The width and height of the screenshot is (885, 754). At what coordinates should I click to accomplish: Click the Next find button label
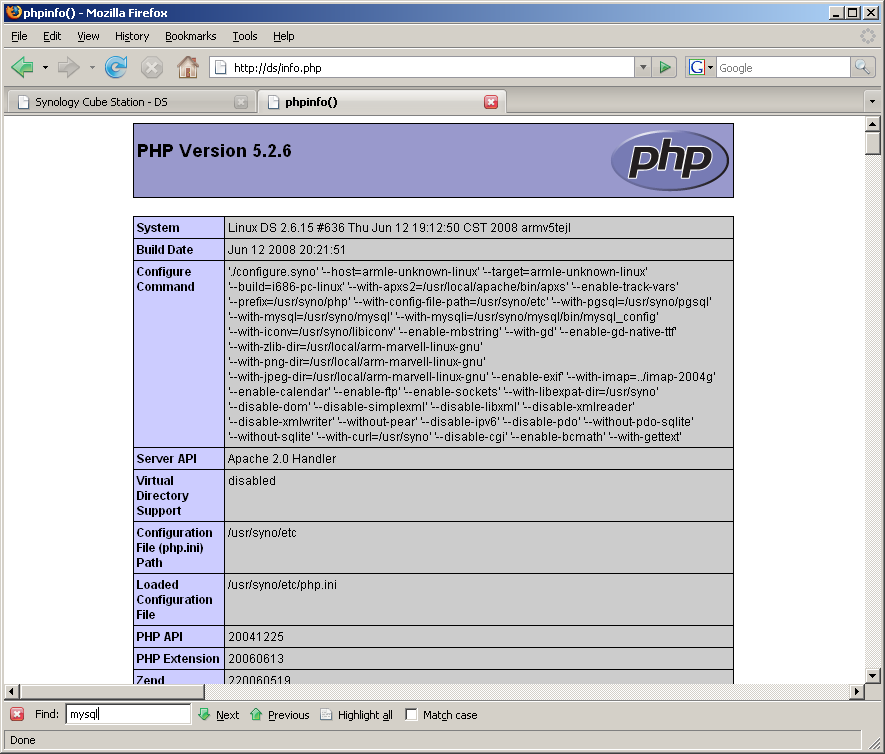(x=227, y=714)
